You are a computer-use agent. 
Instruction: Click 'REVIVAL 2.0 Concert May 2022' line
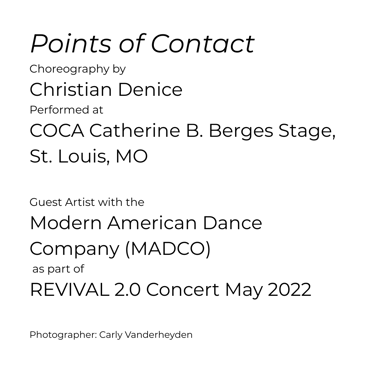(171, 289)
